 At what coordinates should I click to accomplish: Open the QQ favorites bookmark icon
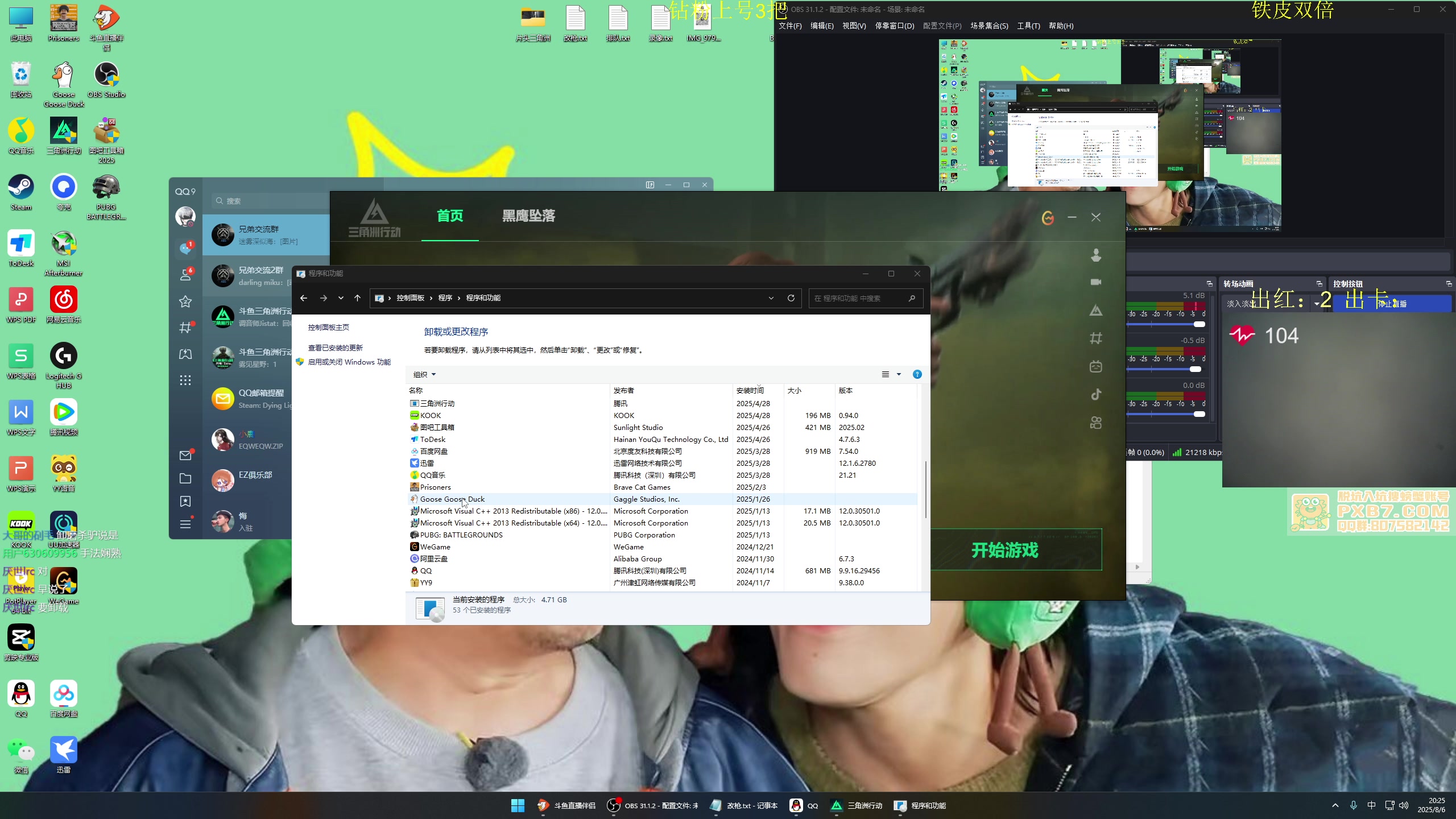pyautogui.click(x=185, y=502)
